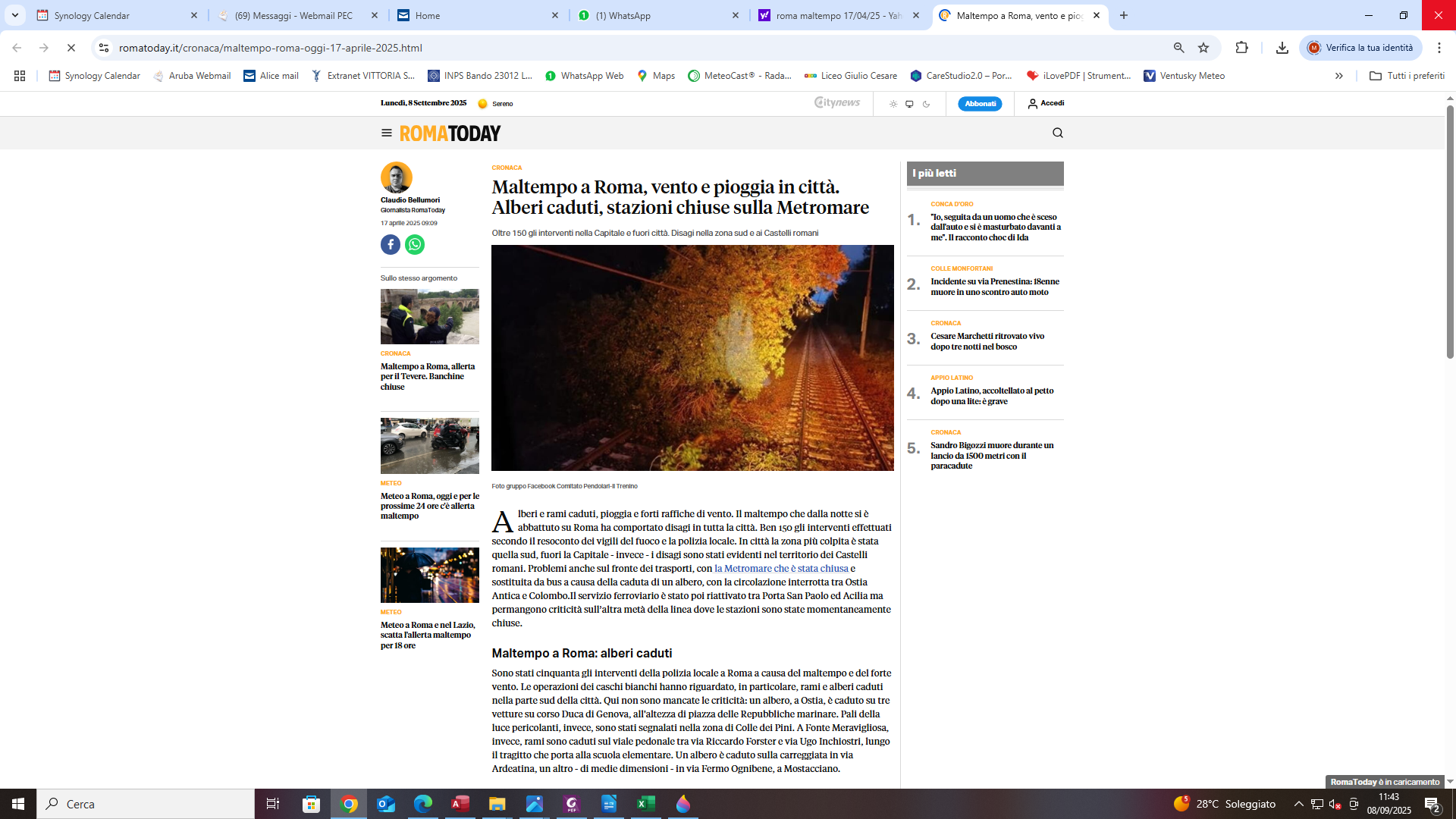Share the article via WhatsApp

click(414, 244)
